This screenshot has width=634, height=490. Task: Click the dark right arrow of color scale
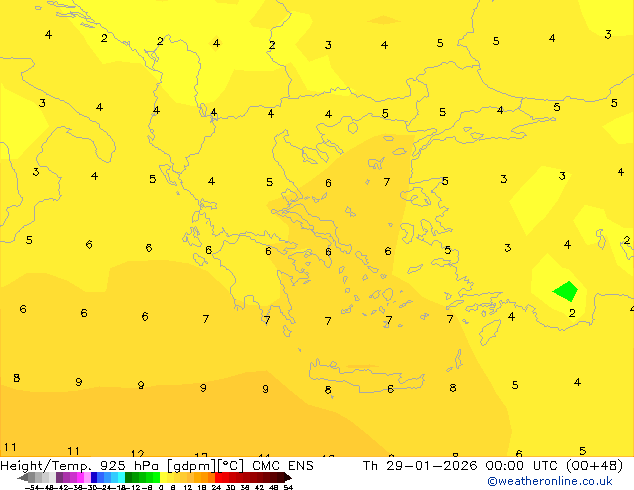pyautogui.click(x=288, y=477)
